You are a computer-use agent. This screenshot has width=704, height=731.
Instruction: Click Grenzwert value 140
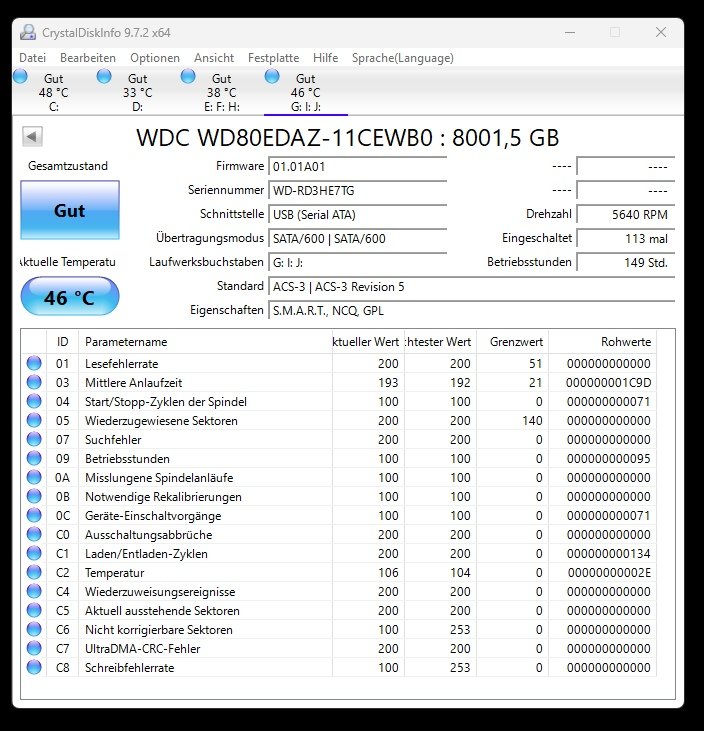coord(532,421)
